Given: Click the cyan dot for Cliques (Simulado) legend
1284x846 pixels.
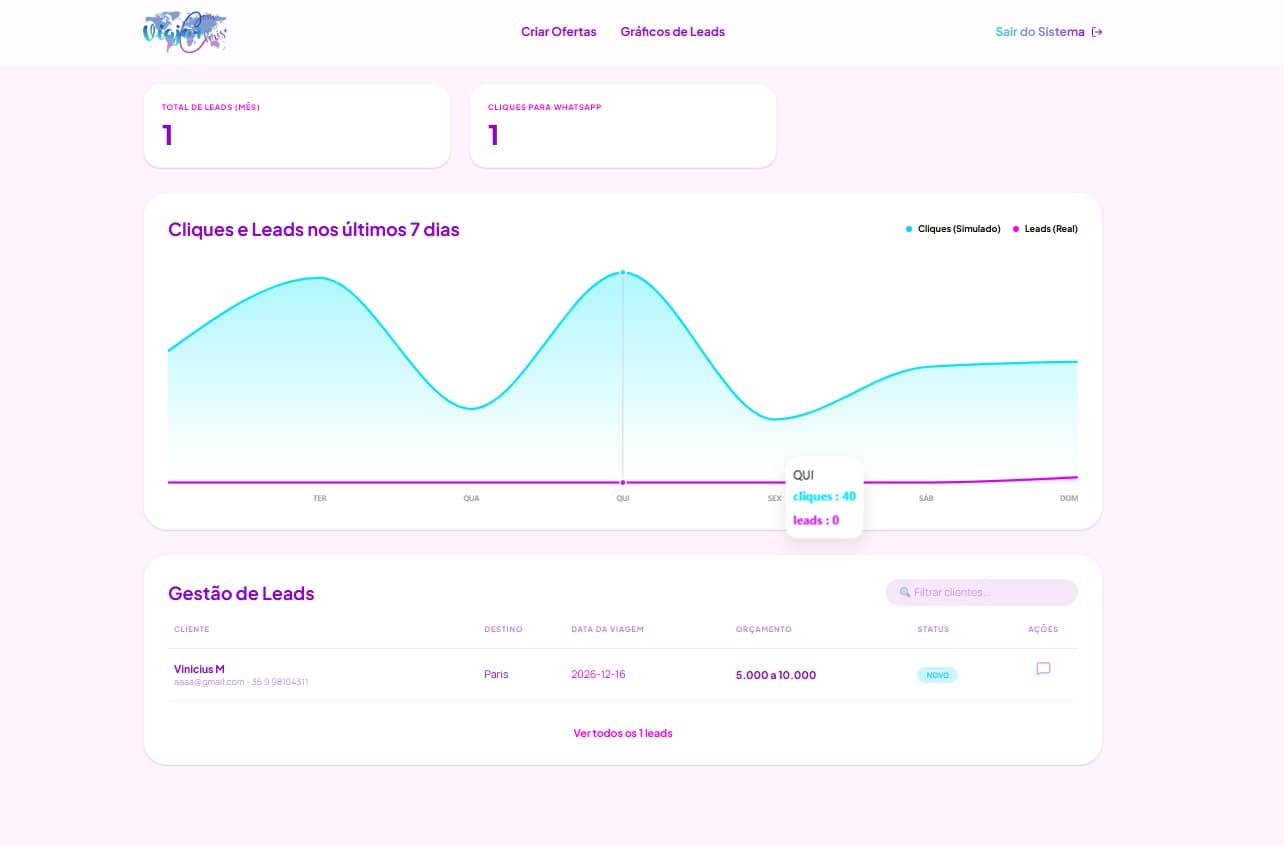Looking at the screenshot, I should coord(908,229).
